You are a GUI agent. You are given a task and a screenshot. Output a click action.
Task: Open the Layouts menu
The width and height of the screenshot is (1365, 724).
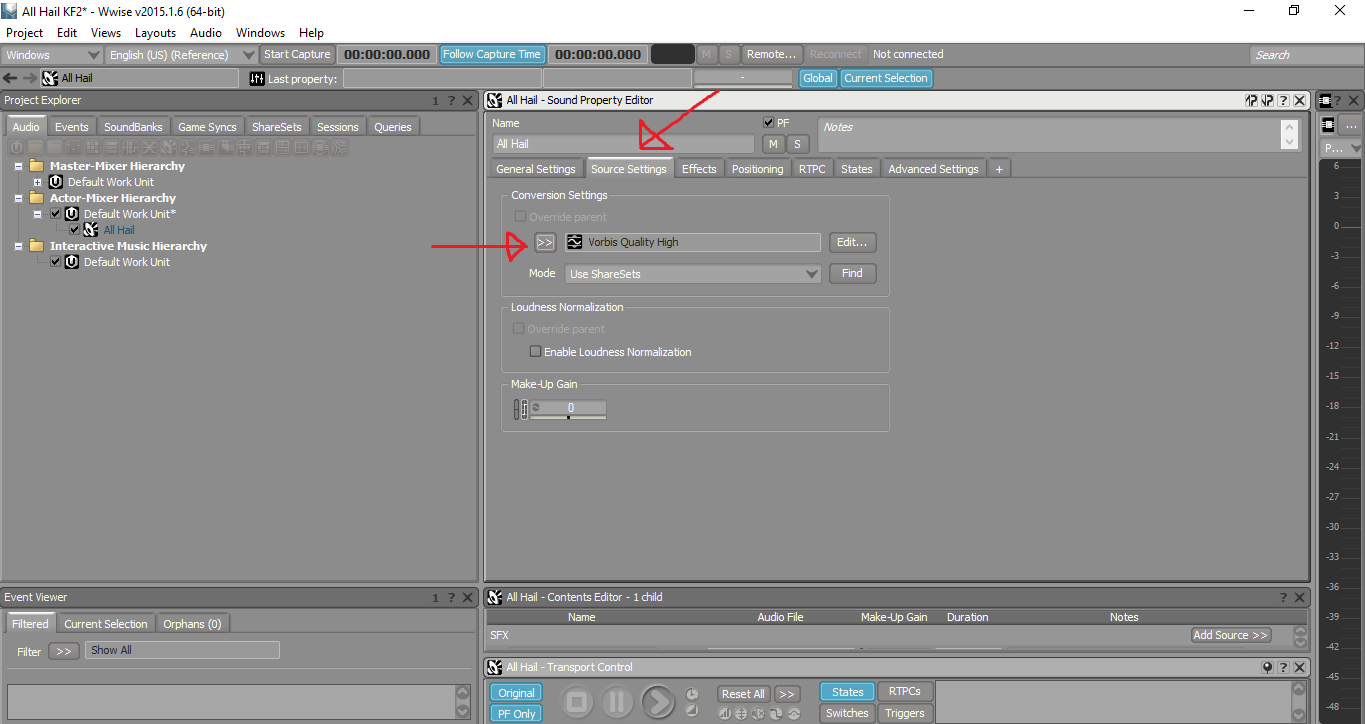point(155,33)
